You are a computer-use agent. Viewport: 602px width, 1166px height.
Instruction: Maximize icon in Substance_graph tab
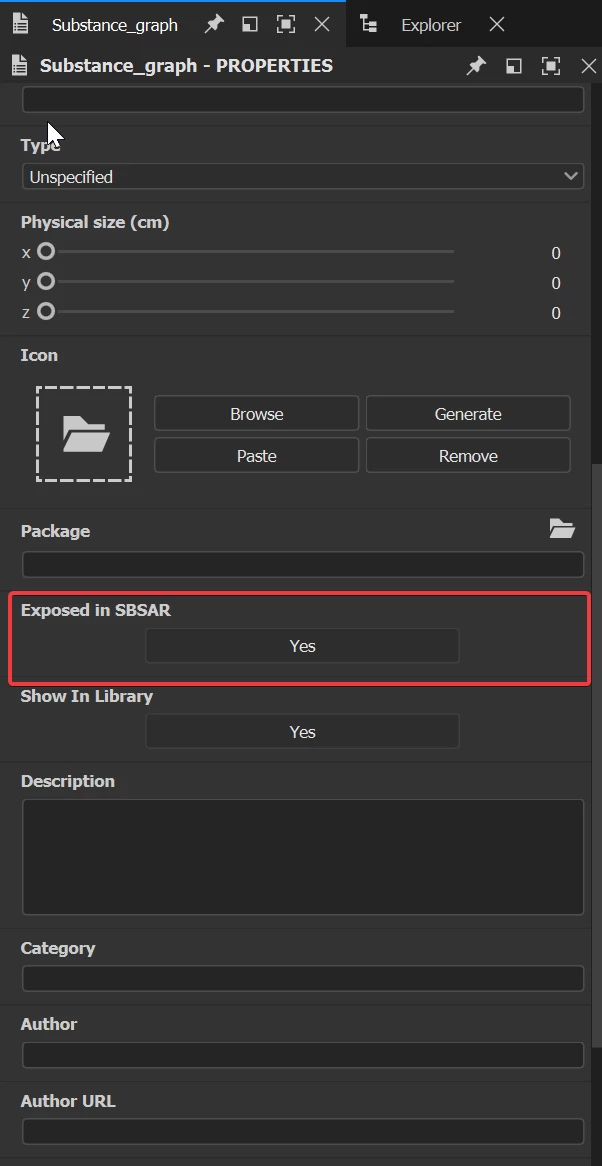285,25
